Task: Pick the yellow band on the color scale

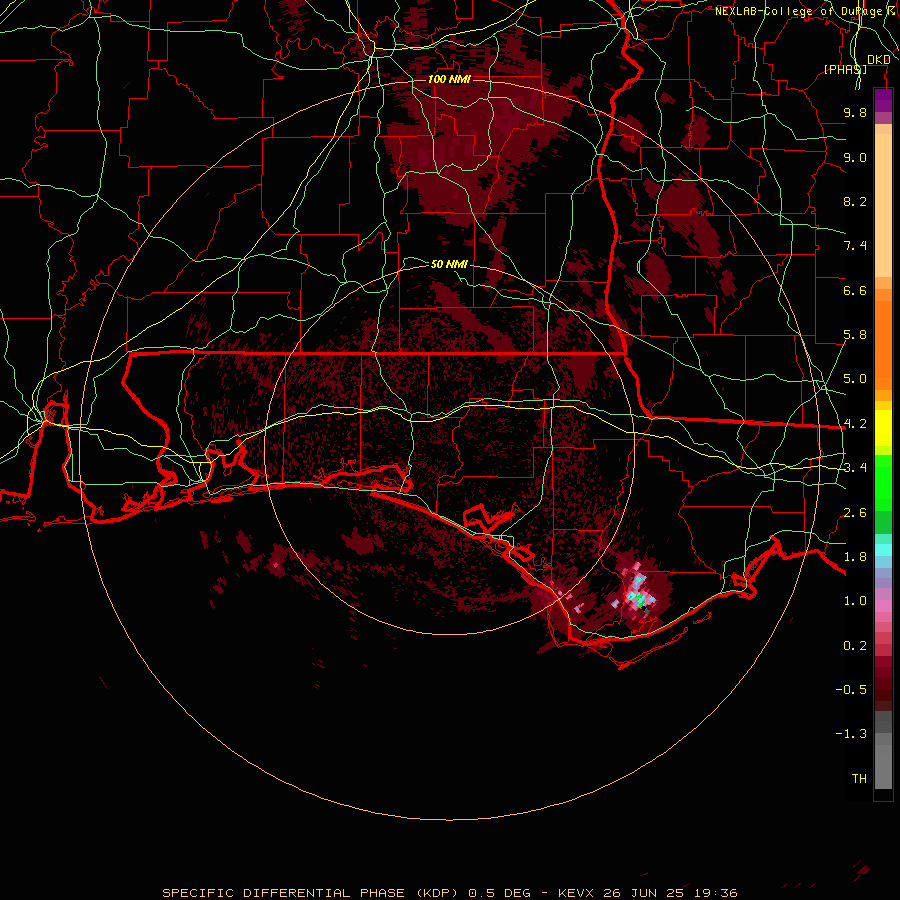Action: 883,428
